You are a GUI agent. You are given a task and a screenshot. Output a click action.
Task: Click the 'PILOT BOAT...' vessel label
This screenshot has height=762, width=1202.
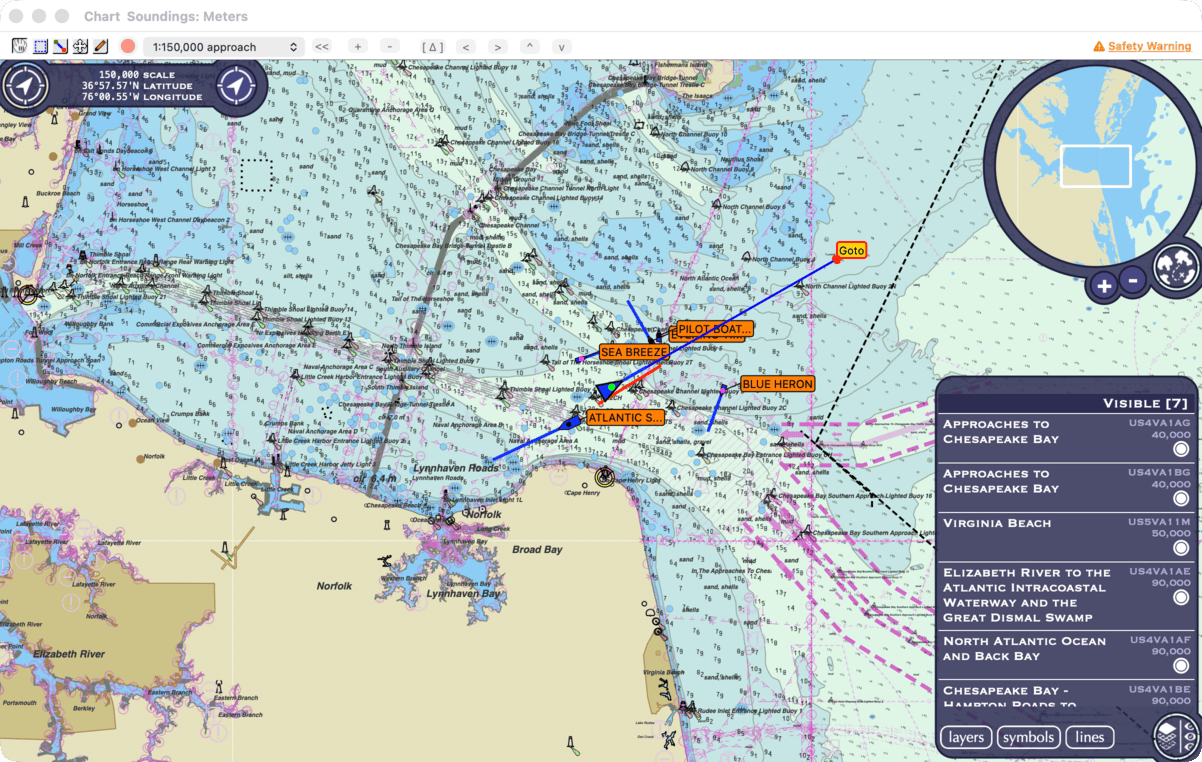tap(715, 328)
